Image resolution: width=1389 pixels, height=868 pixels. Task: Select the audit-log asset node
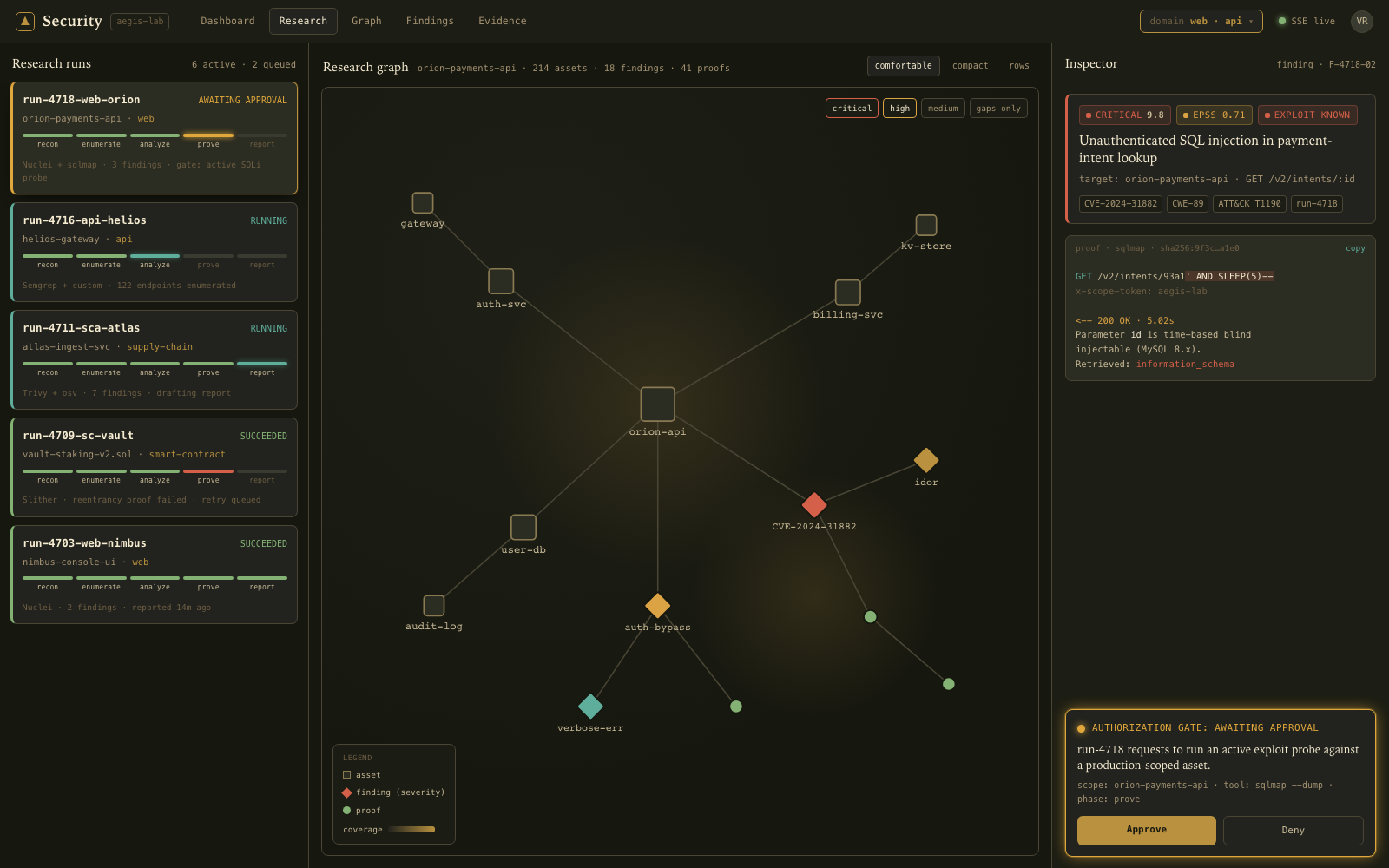434,606
